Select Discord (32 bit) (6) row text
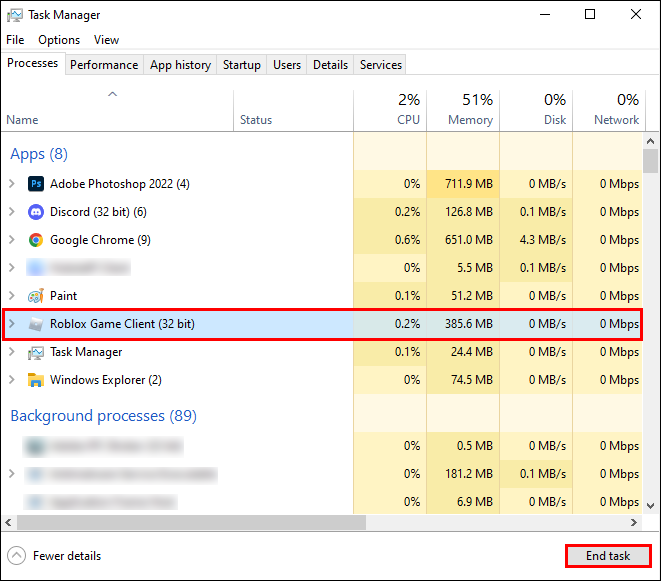The height and width of the screenshot is (581, 661). [98, 212]
